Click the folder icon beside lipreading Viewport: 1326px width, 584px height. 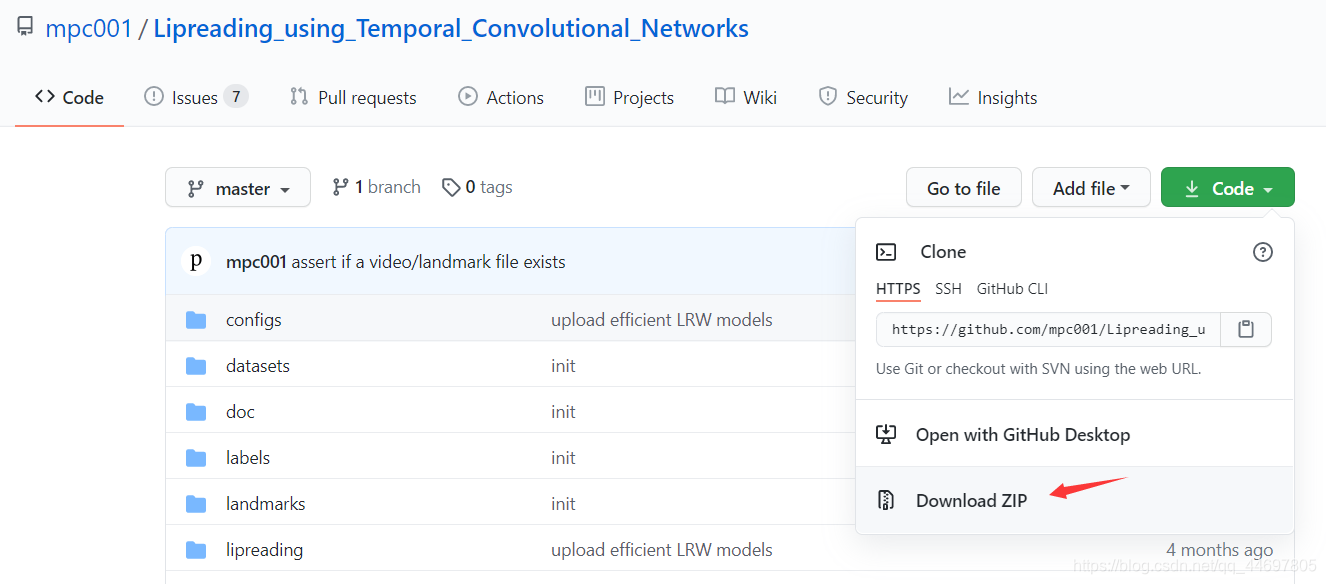196,550
